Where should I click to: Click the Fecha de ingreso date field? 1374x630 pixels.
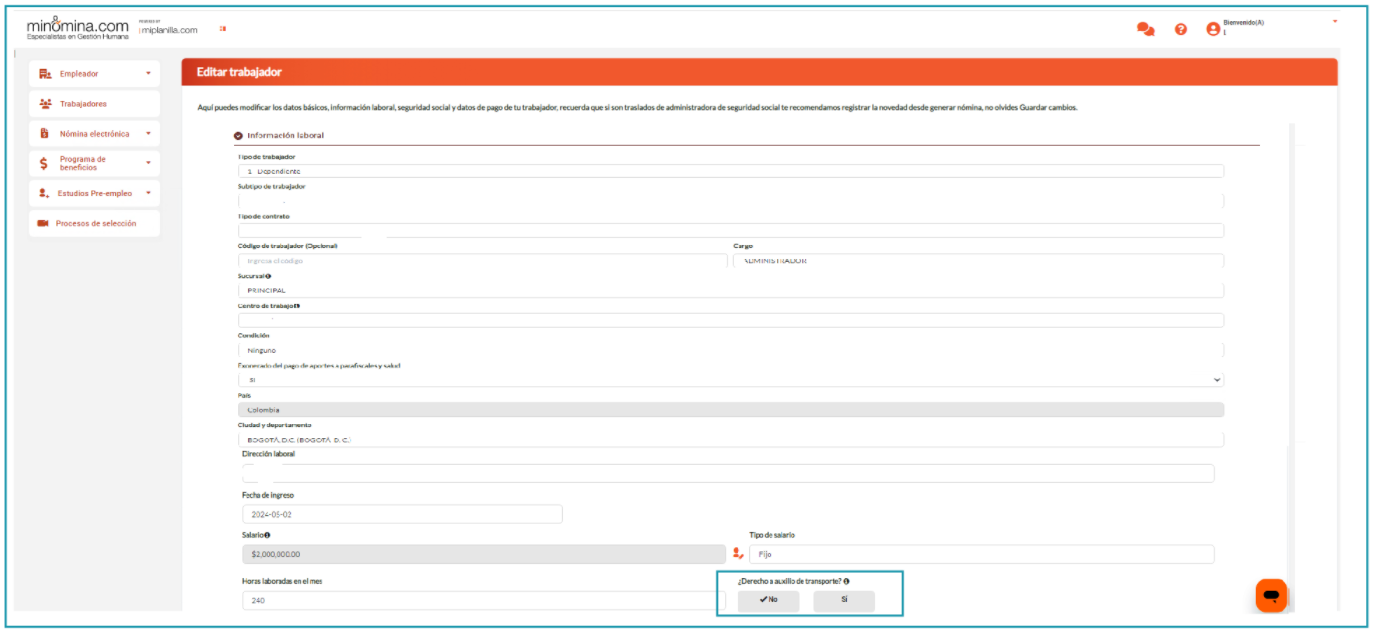coord(402,514)
